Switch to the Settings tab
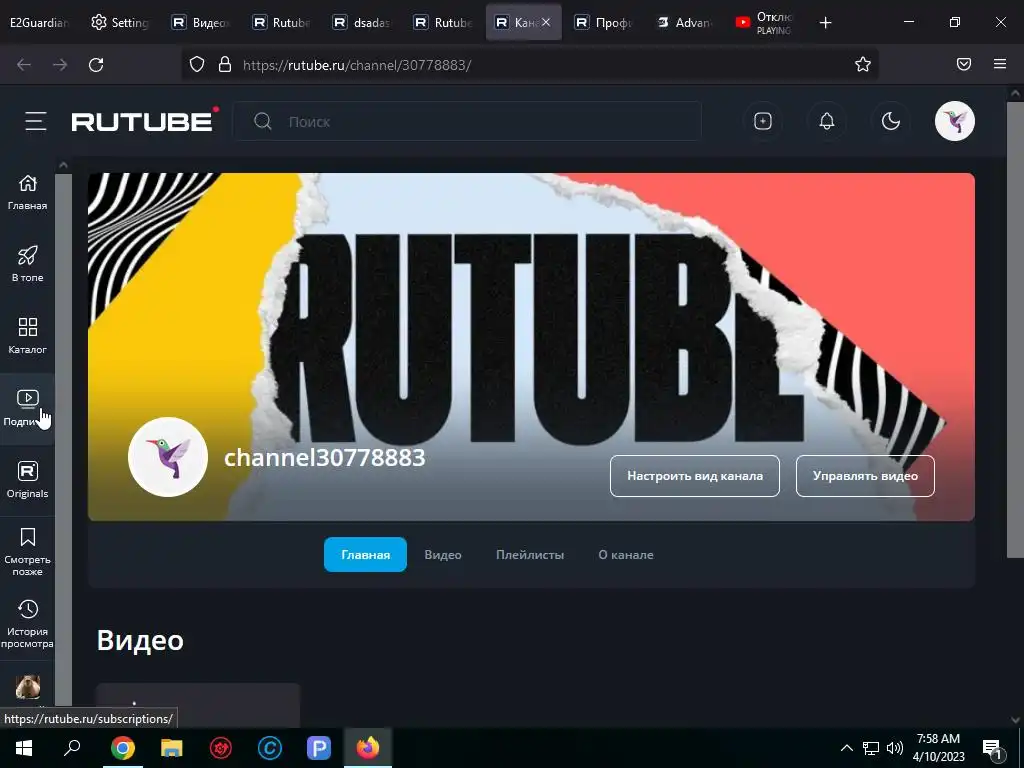The height and width of the screenshot is (768, 1024). click(x=120, y=23)
